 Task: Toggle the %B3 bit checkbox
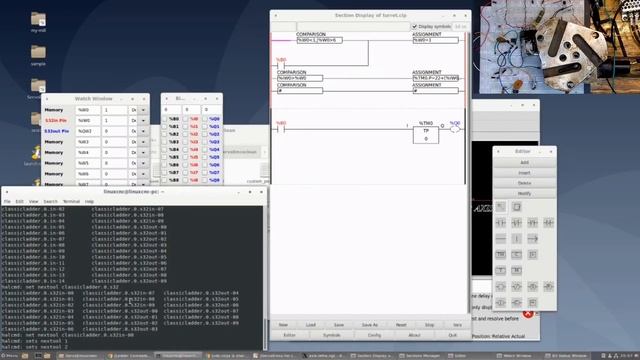click(164, 142)
